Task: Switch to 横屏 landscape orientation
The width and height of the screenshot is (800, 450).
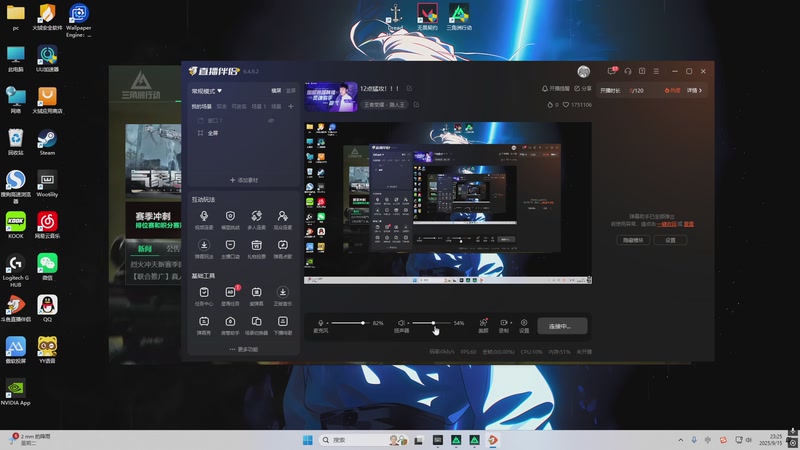Action: [x=276, y=91]
